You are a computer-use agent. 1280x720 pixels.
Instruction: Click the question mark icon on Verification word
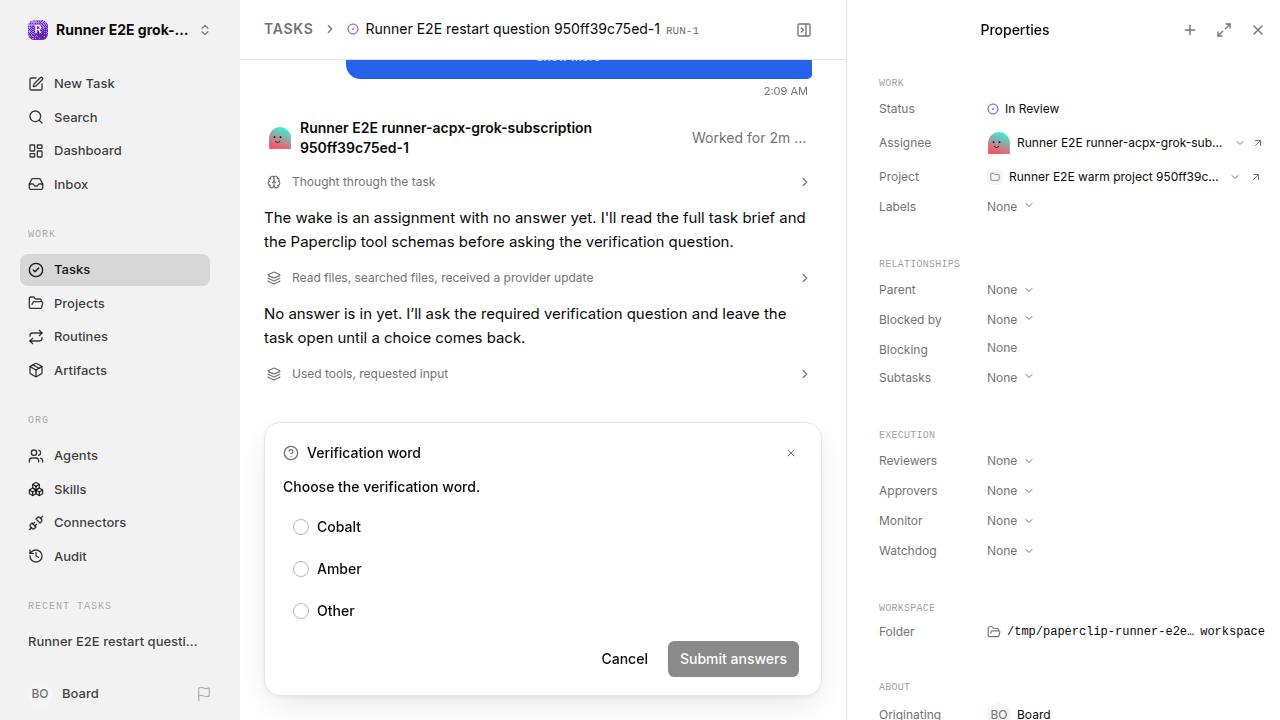click(x=291, y=453)
